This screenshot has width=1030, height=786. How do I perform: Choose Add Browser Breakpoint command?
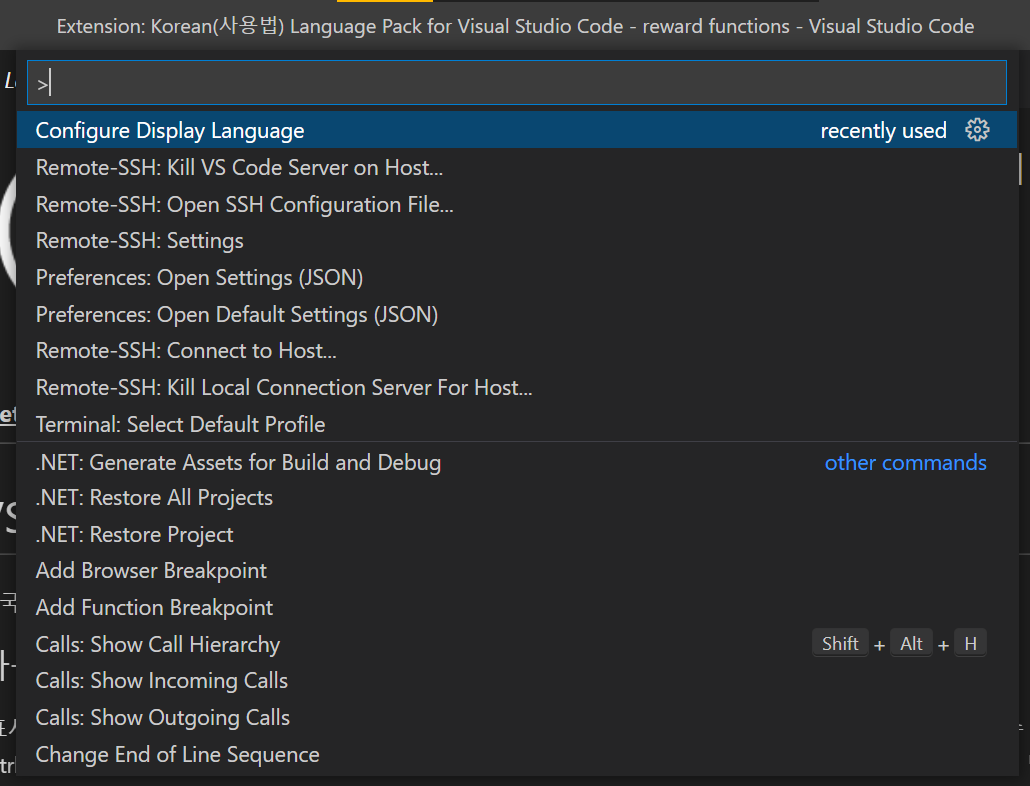516,571
